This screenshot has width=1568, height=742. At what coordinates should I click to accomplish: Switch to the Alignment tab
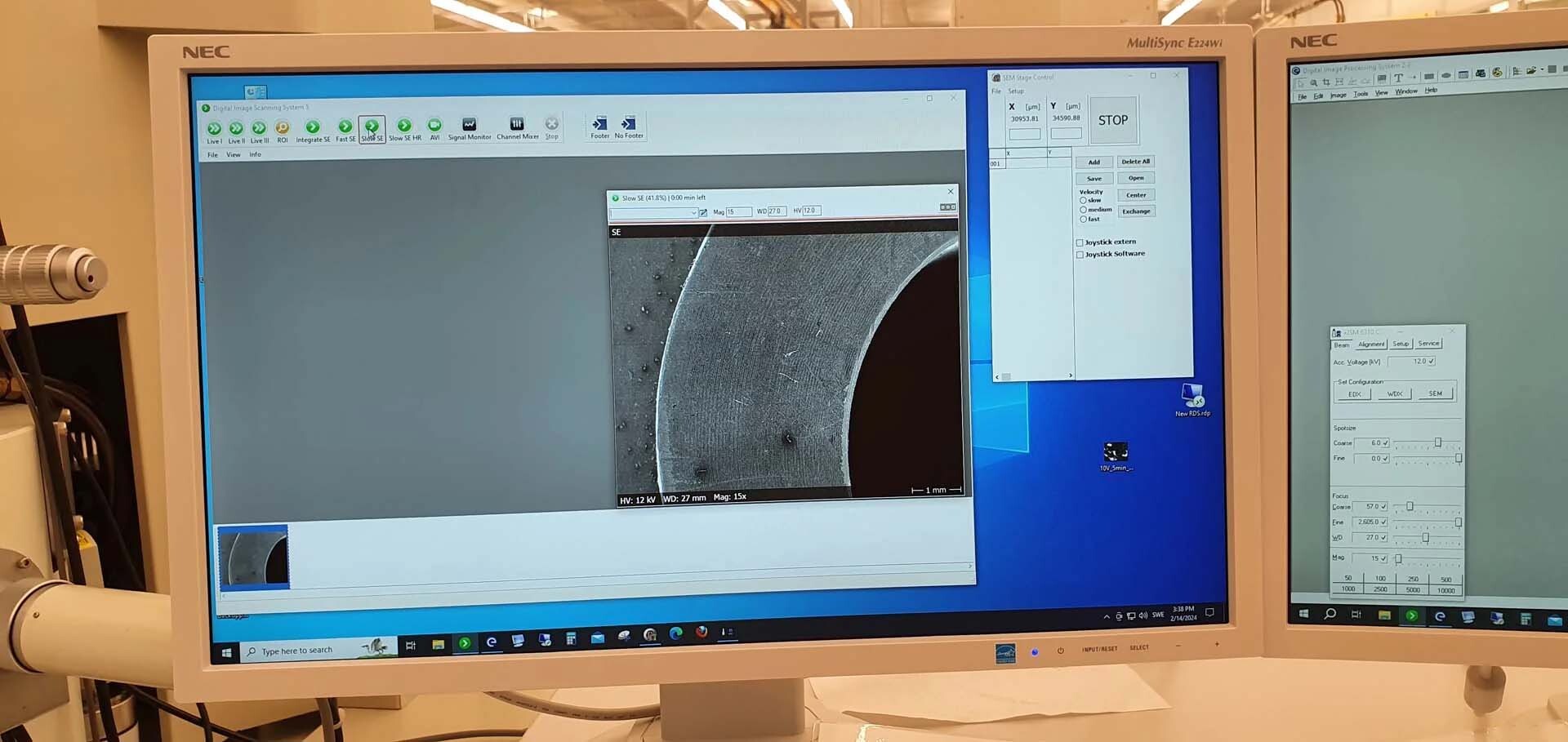[1371, 344]
